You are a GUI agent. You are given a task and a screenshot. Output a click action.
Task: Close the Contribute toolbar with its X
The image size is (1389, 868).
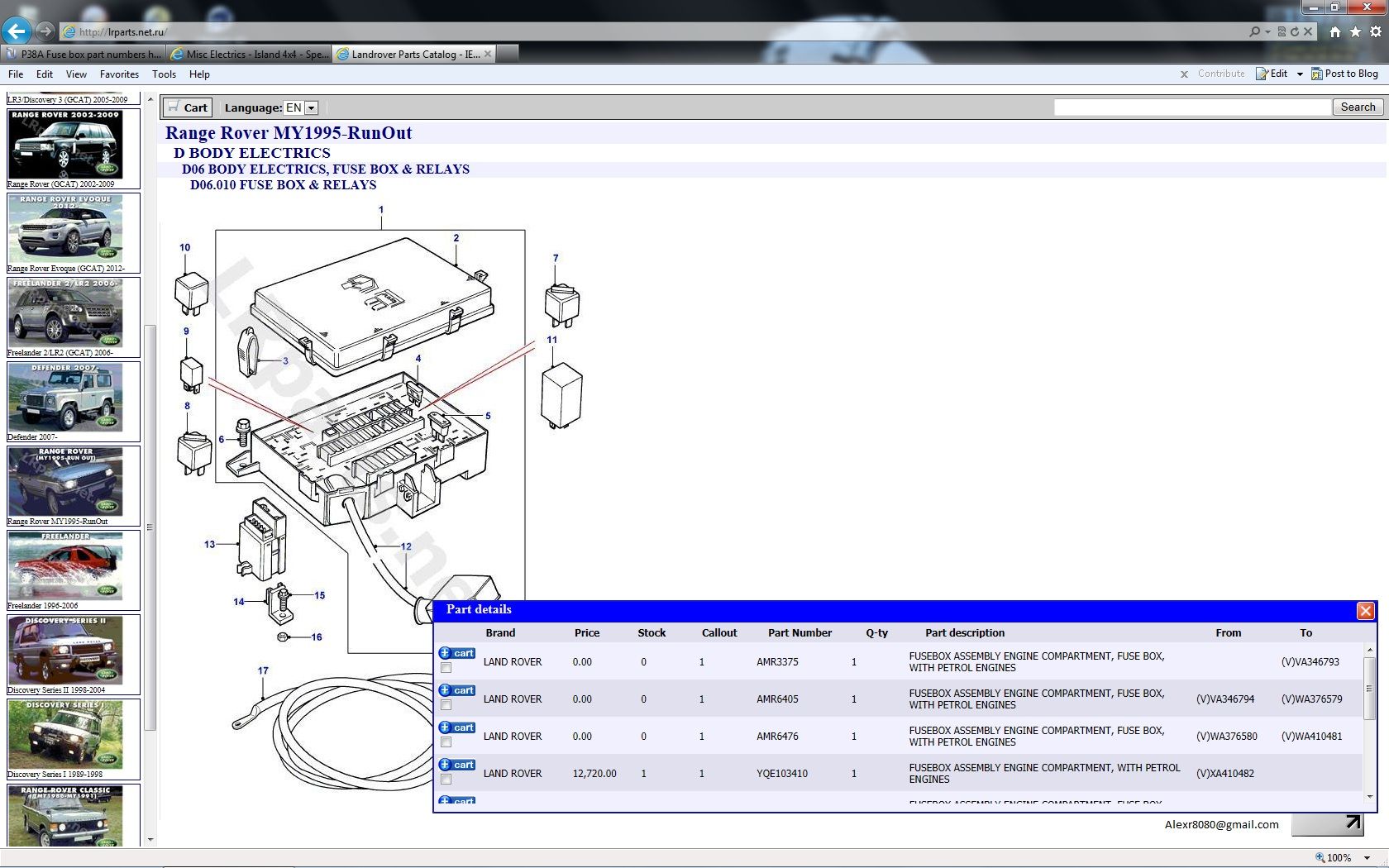1184,74
